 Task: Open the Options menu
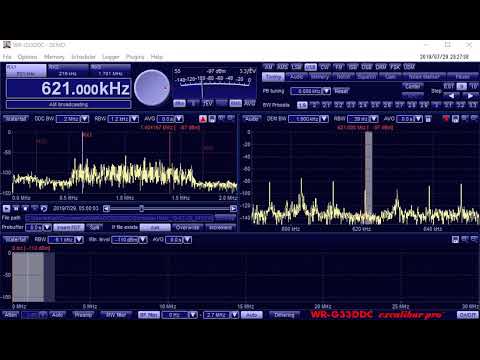(x=27, y=57)
